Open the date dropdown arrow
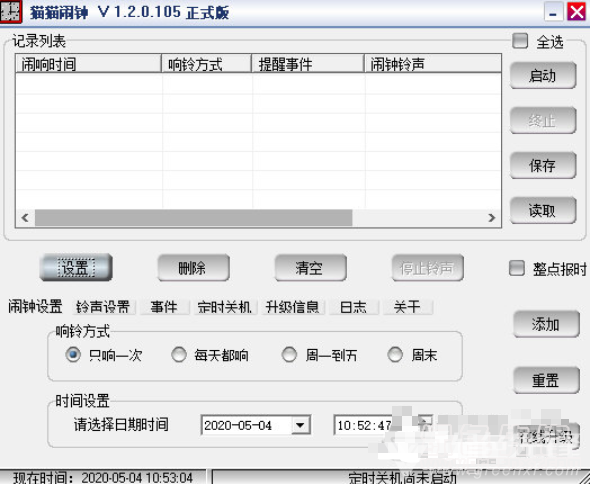The image size is (590, 484). (300, 425)
